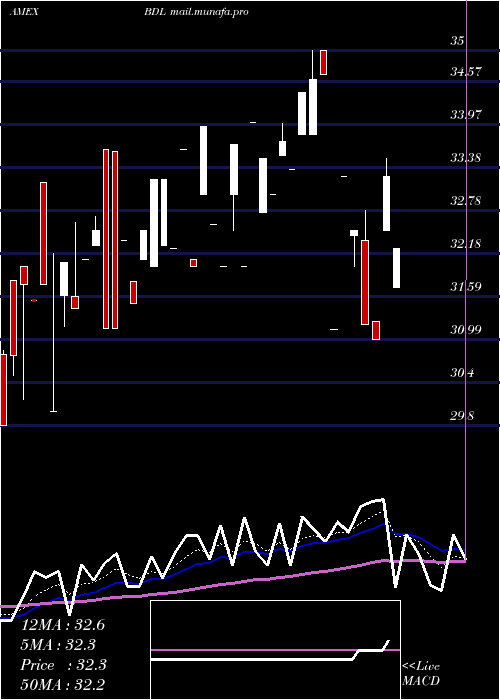Click the 50MA : 32.2 reading
Viewport: 500px width, 700px height.
(x=63, y=685)
